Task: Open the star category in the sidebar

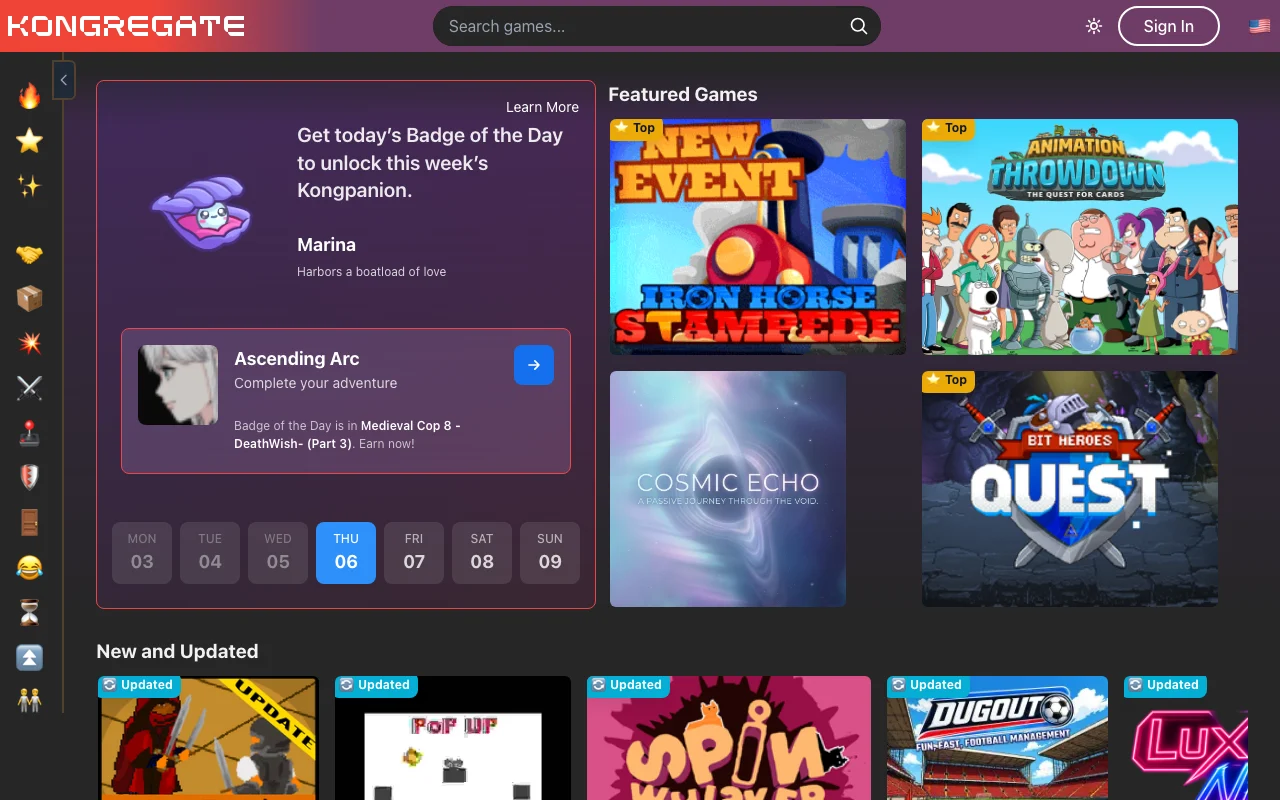Action: click(30, 141)
